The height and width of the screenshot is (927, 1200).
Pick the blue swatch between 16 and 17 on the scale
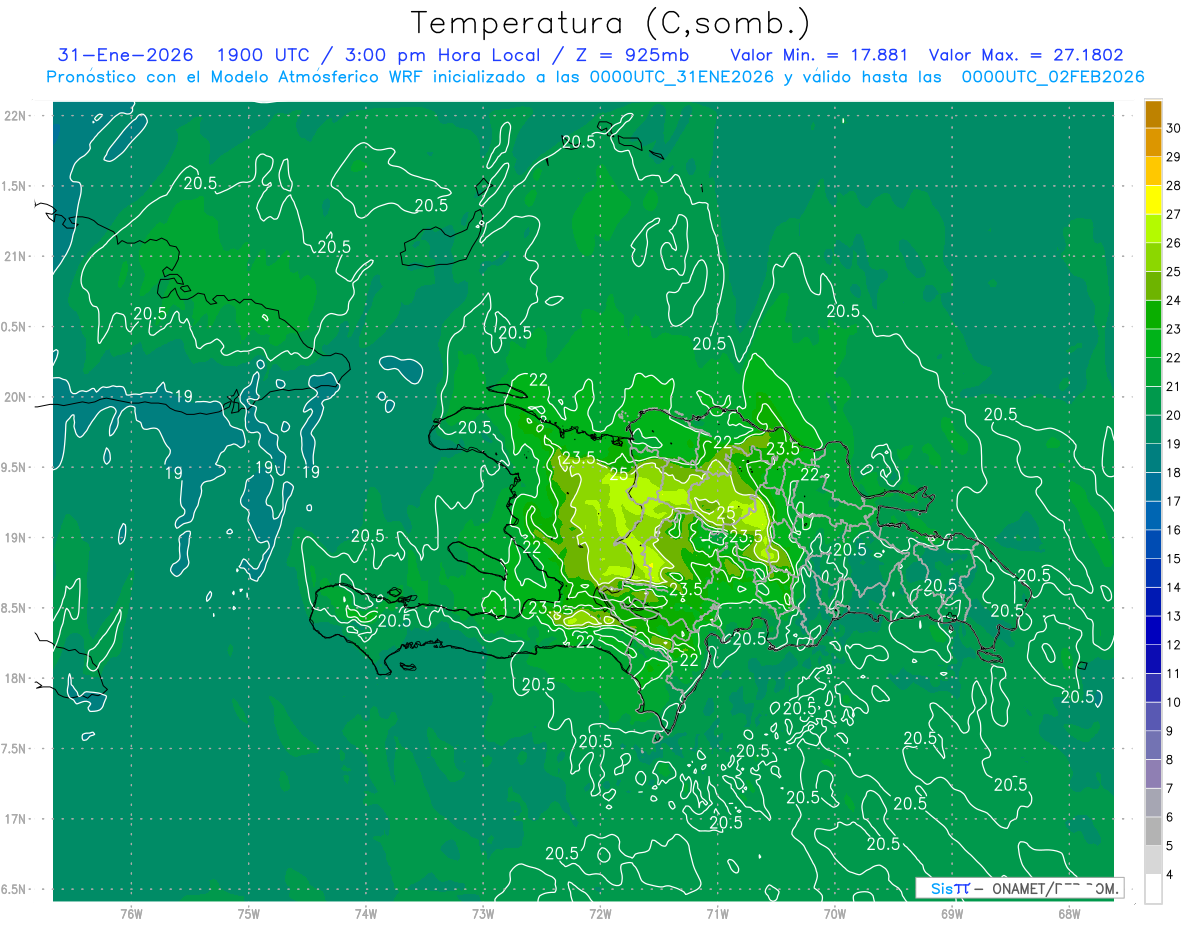coord(1153,515)
